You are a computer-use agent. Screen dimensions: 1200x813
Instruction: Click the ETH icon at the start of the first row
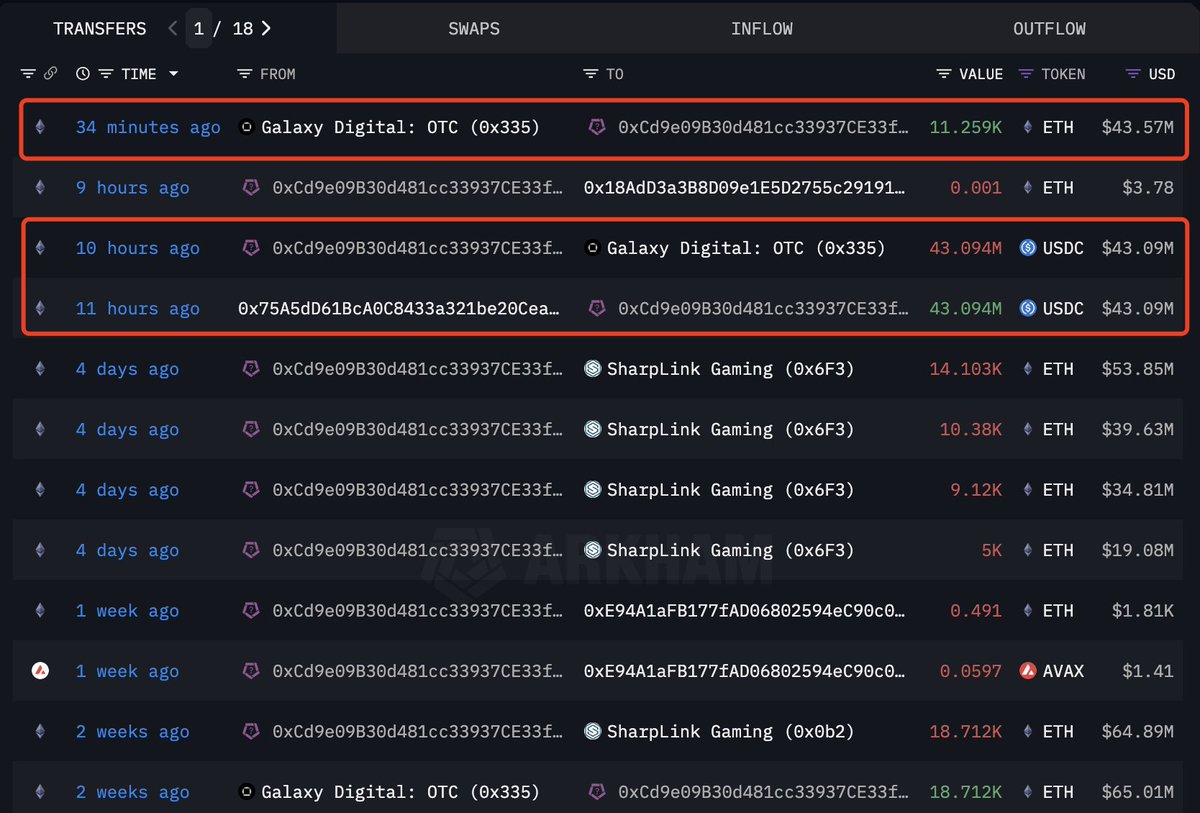point(39,127)
